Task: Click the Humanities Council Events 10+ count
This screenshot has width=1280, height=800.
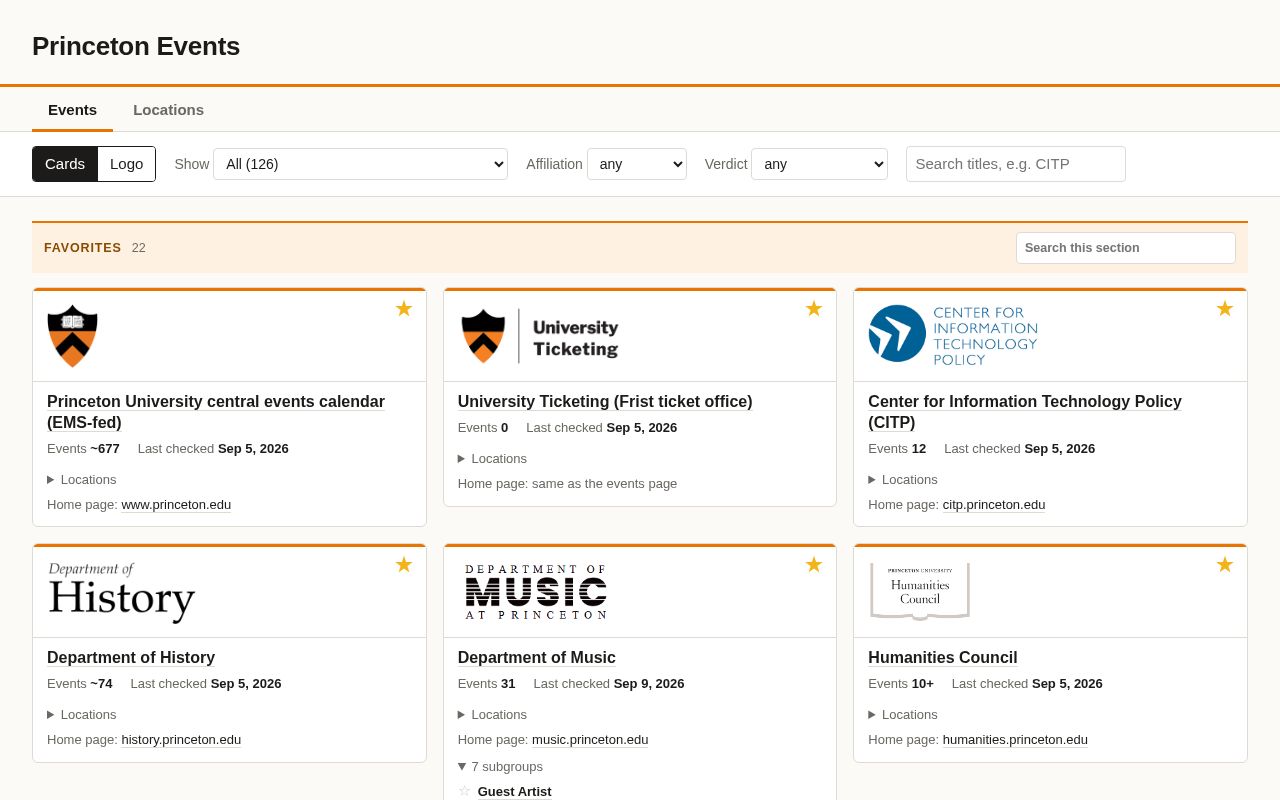Action: pyautogui.click(x=901, y=684)
